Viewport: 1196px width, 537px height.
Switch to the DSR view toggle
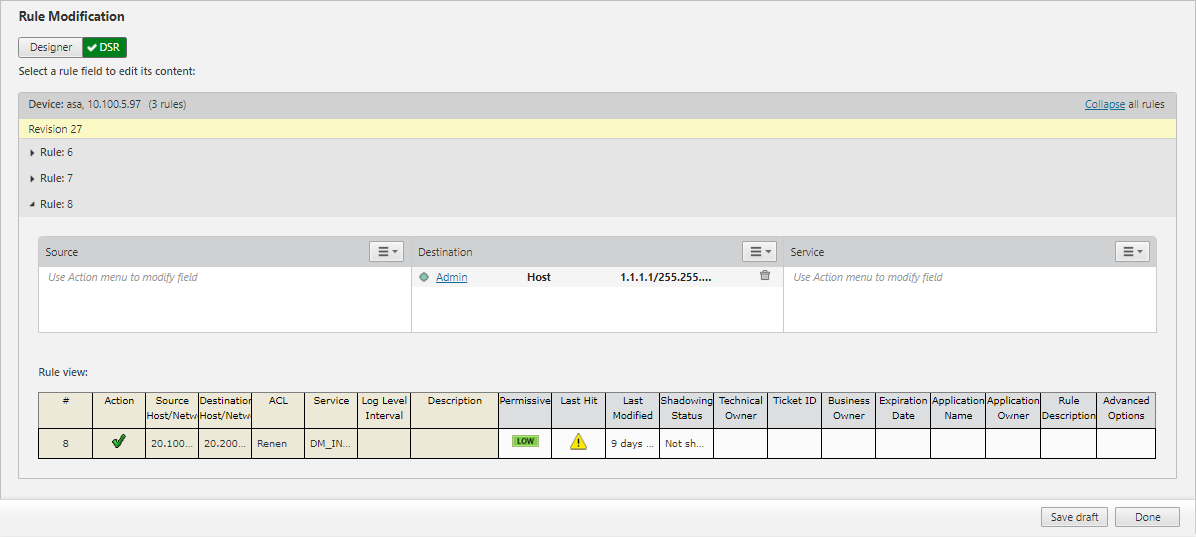click(104, 47)
